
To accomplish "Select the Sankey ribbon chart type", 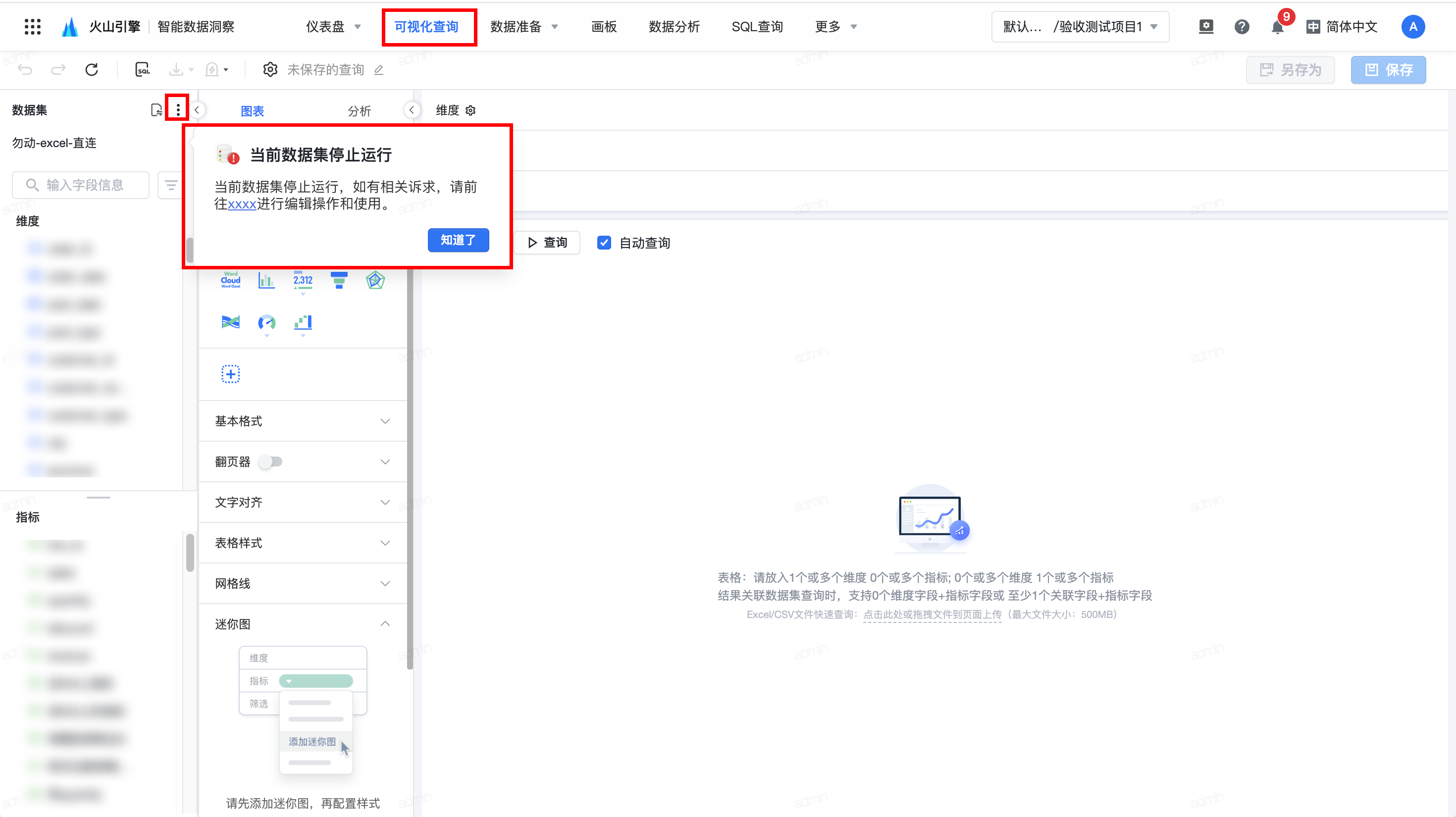I will 231,322.
